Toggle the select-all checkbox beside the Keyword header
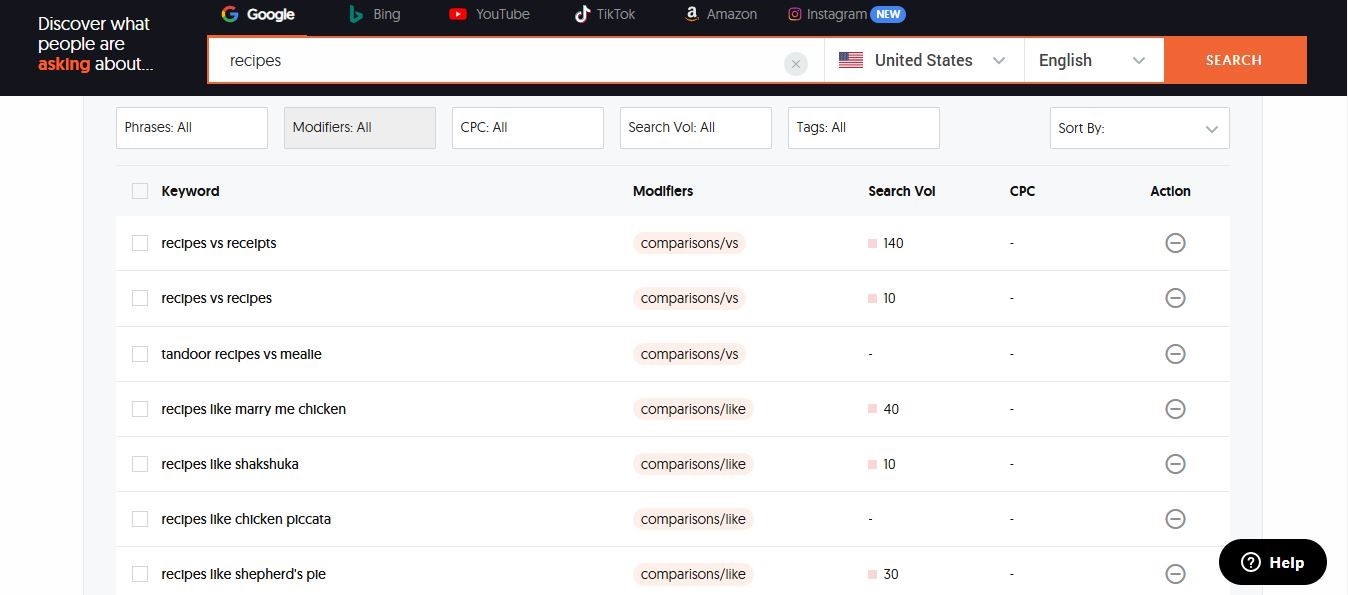Image resolution: width=1348 pixels, height=595 pixels. 140,191
